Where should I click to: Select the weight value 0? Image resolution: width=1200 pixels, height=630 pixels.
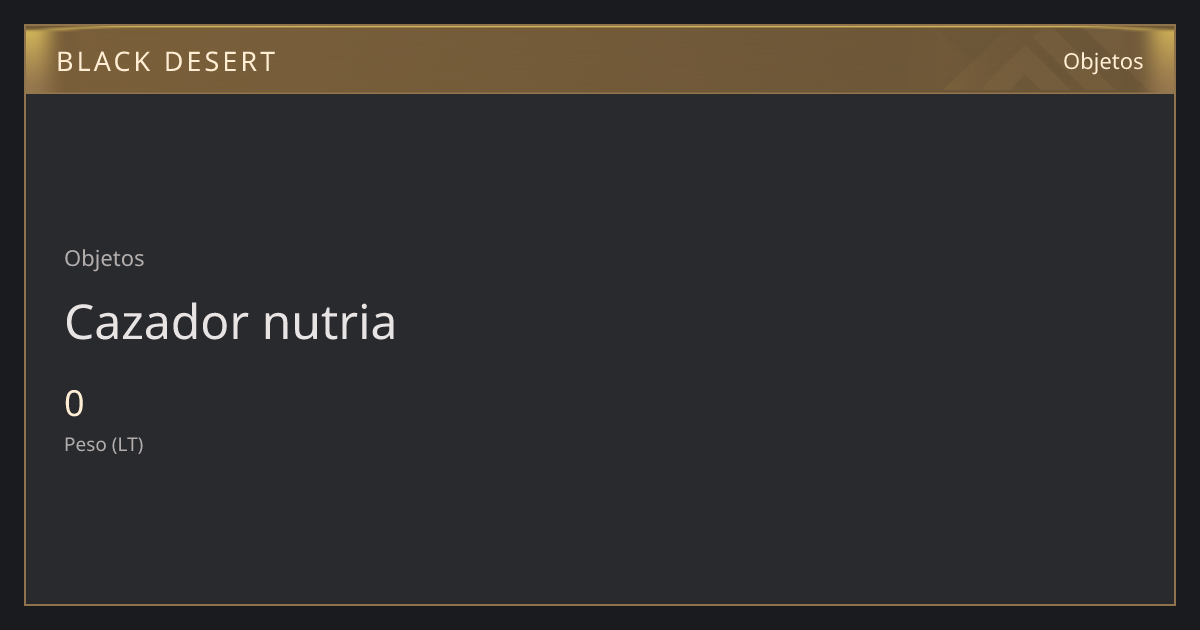tap(74, 404)
